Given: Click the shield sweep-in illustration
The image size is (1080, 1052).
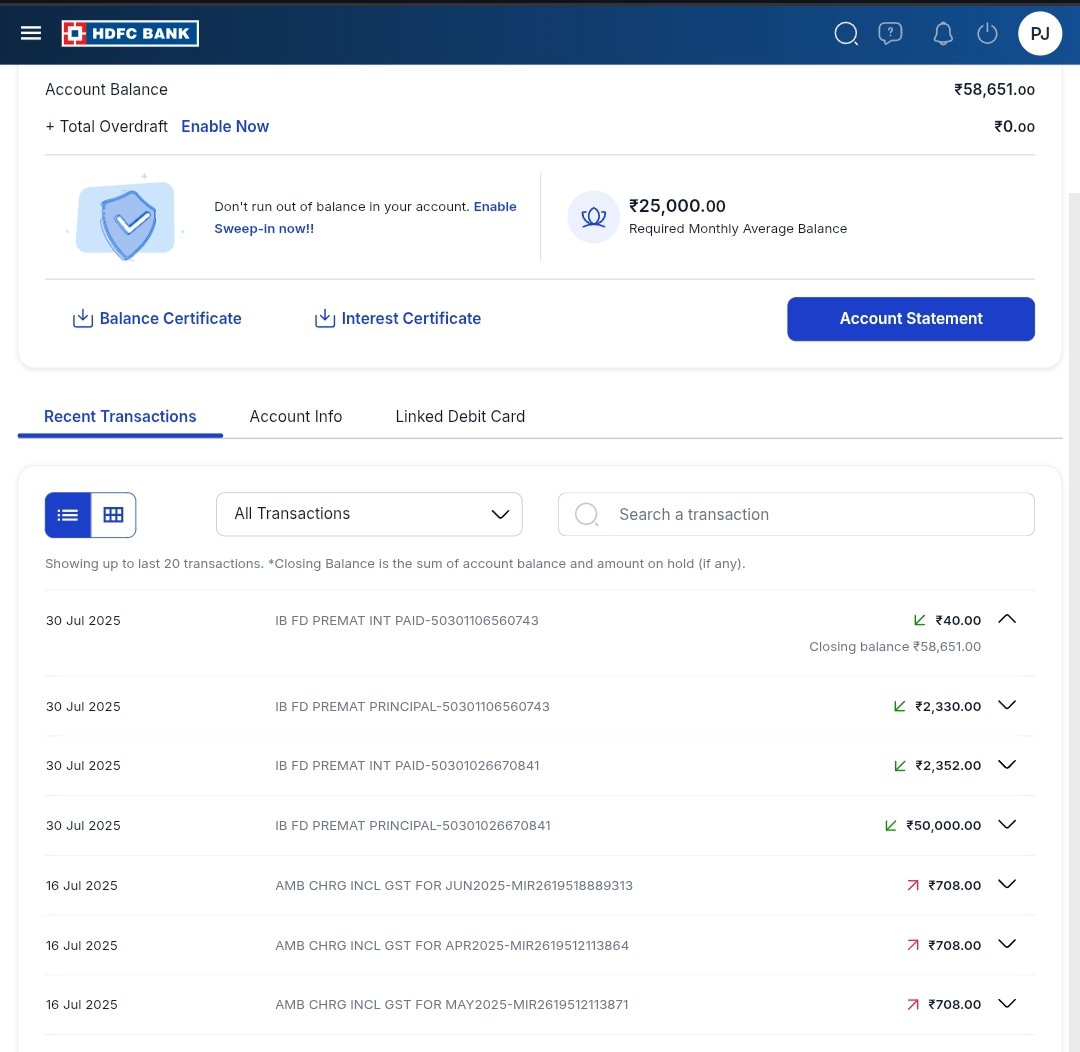Looking at the screenshot, I should click(x=125, y=218).
